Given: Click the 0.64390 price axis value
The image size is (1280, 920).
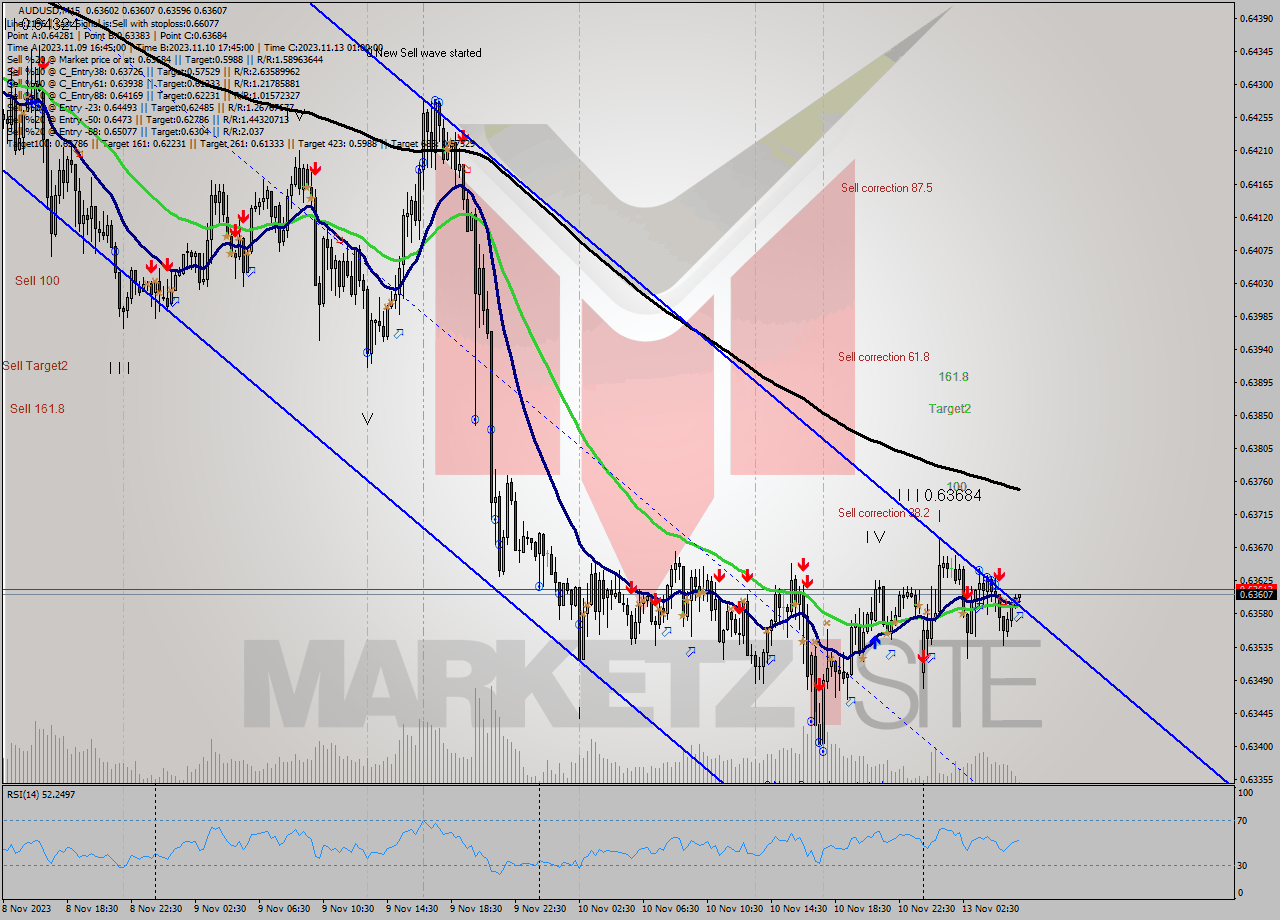Looking at the screenshot, I should [1256, 18].
